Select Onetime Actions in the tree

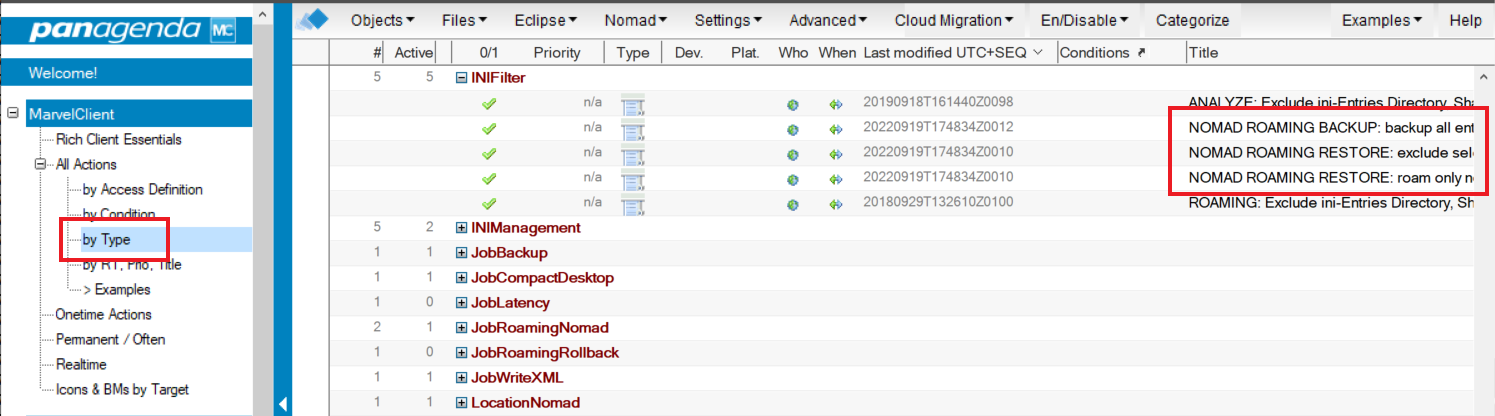[x=103, y=314]
